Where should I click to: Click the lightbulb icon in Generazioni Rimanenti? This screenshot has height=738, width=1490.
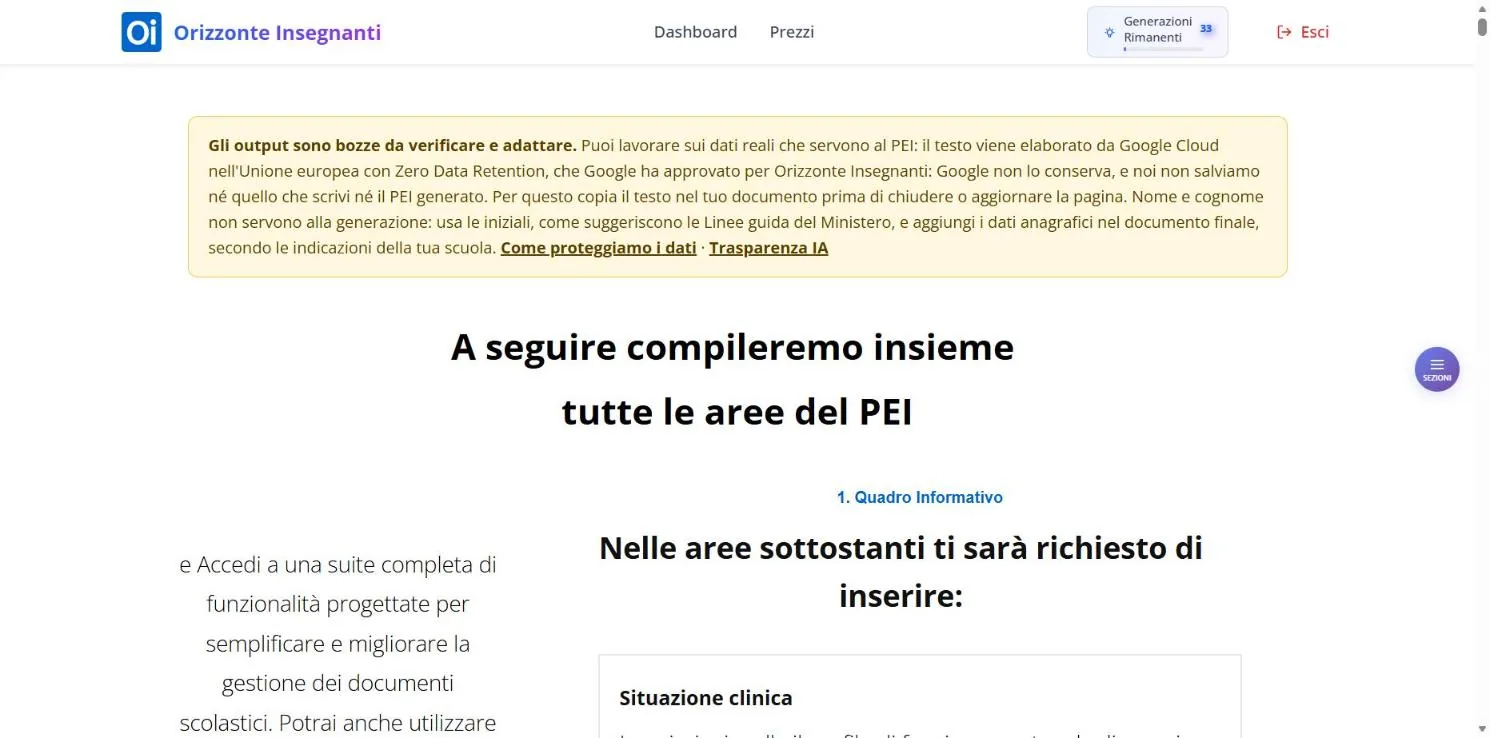(x=1109, y=32)
